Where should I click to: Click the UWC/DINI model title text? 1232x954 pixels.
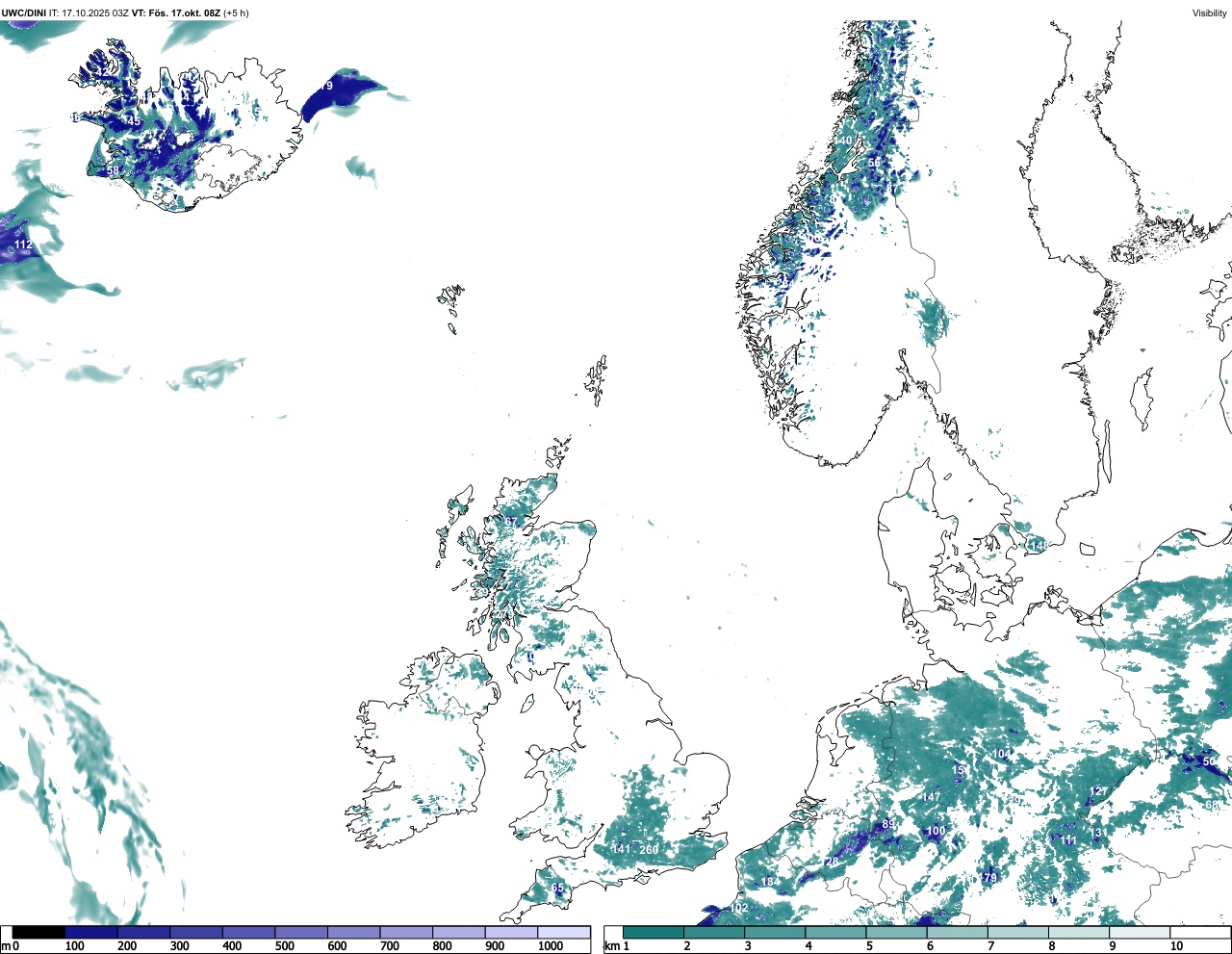pyautogui.click(x=24, y=13)
